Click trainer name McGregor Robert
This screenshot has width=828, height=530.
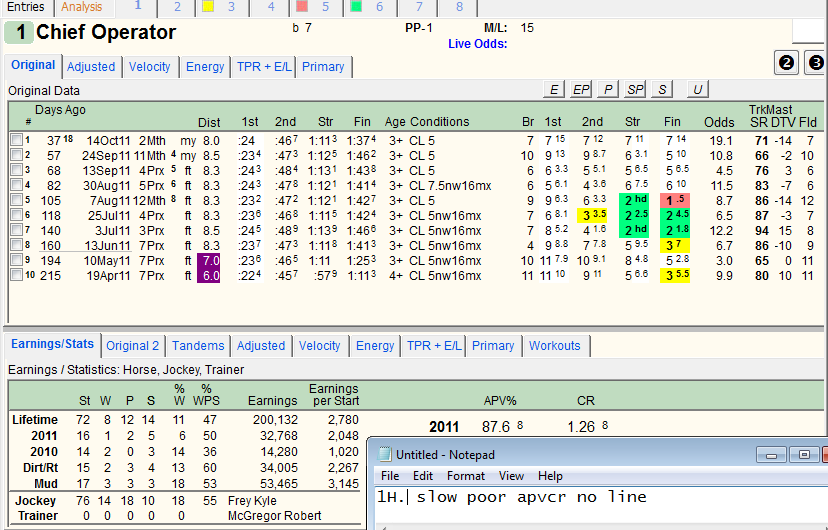point(274,516)
